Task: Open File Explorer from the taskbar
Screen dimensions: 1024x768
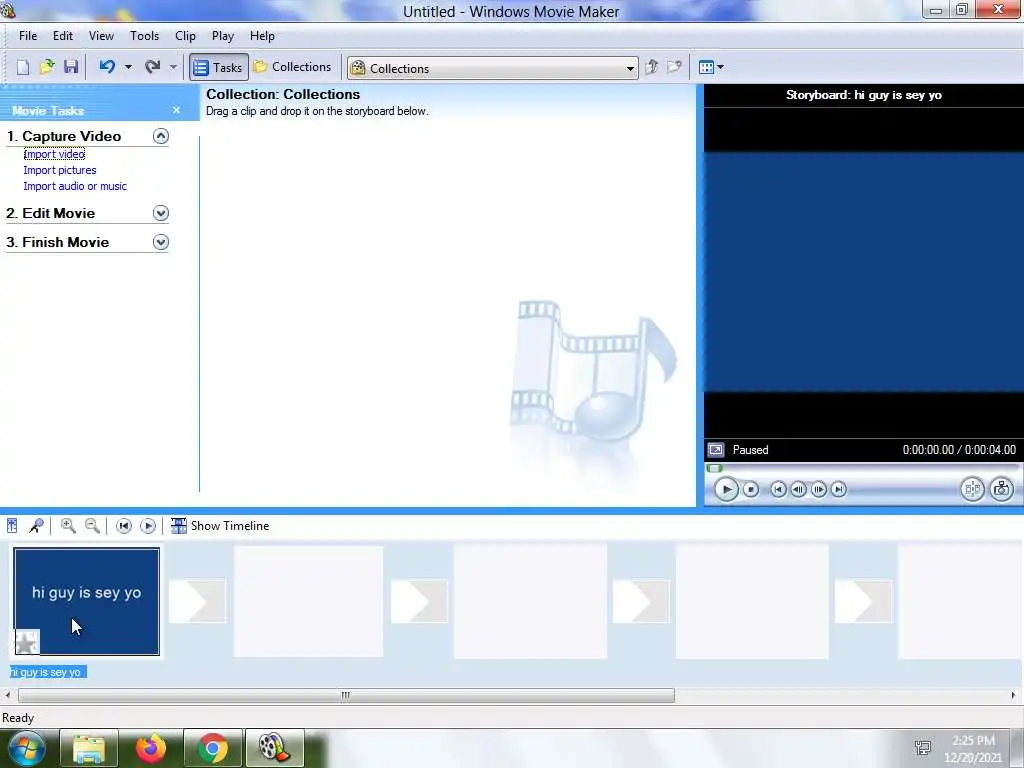Action: 89,748
